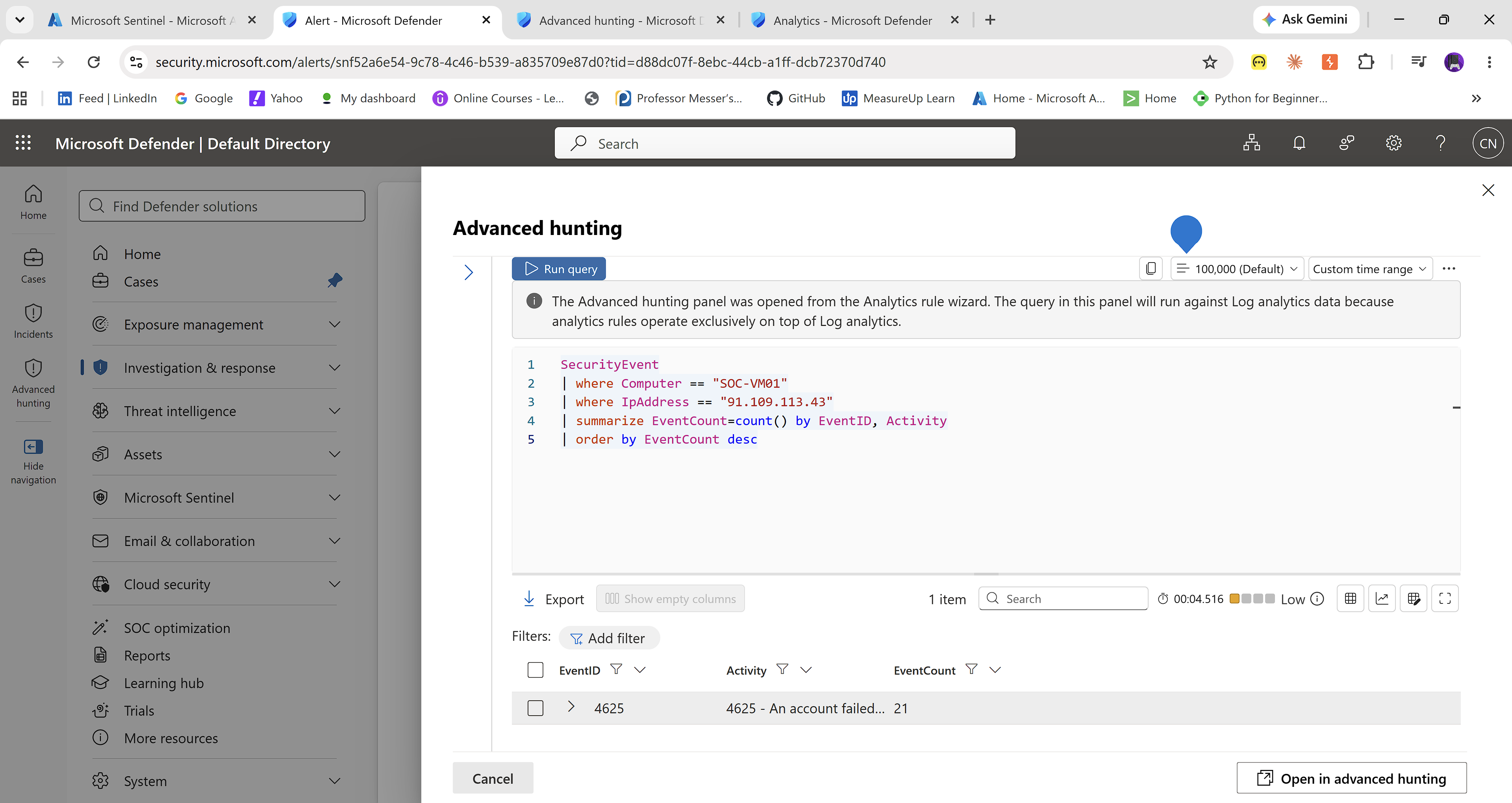Filter the EventCount column
This screenshot has height=803, width=1512.
click(x=971, y=669)
